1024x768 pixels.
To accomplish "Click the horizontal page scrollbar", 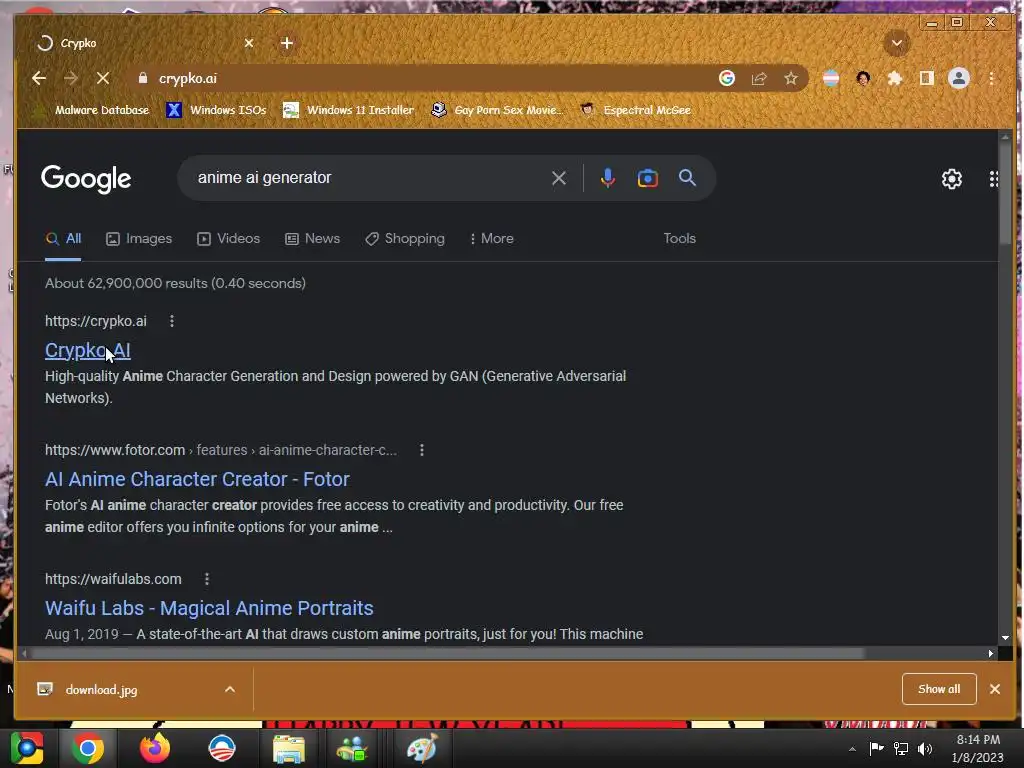I will coord(448,653).
